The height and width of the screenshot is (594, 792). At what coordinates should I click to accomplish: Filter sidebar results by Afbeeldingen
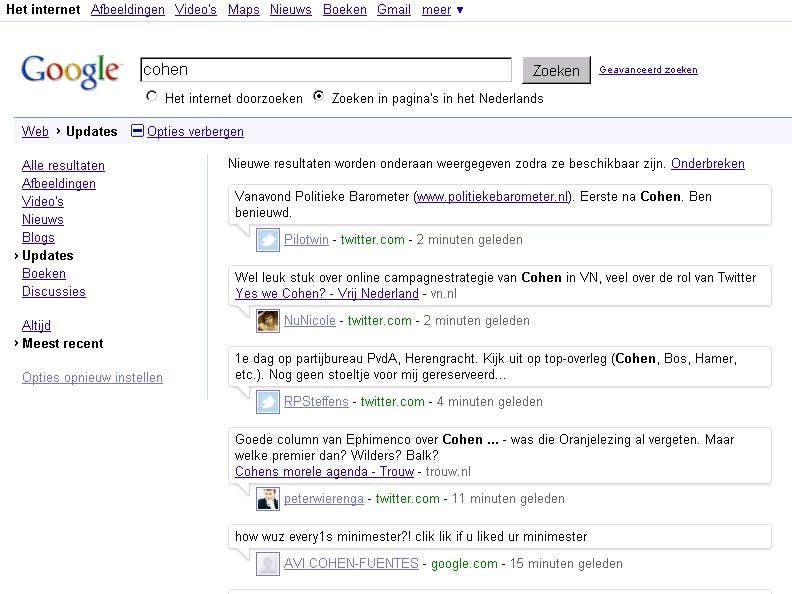coord(59,183)
